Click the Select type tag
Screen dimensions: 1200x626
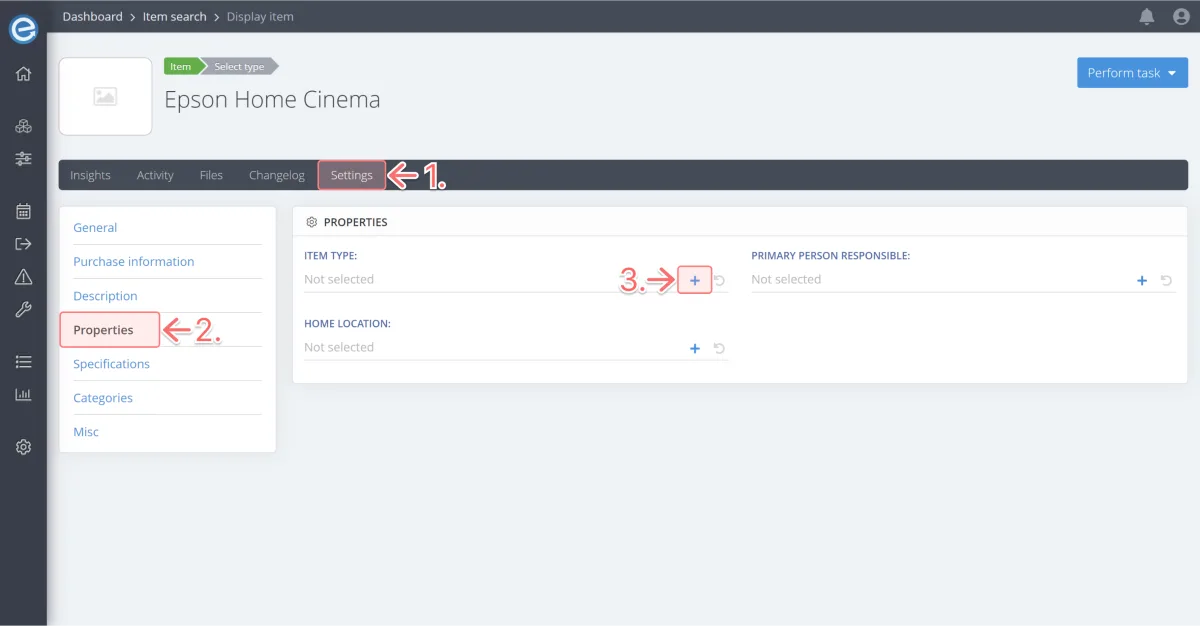[x=239, y=66]
